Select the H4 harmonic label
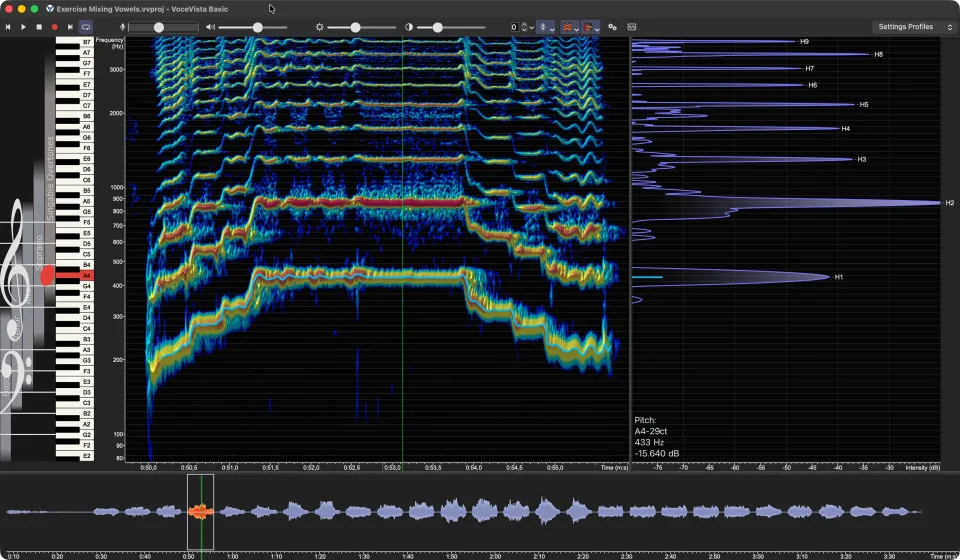 coord(846,129)
